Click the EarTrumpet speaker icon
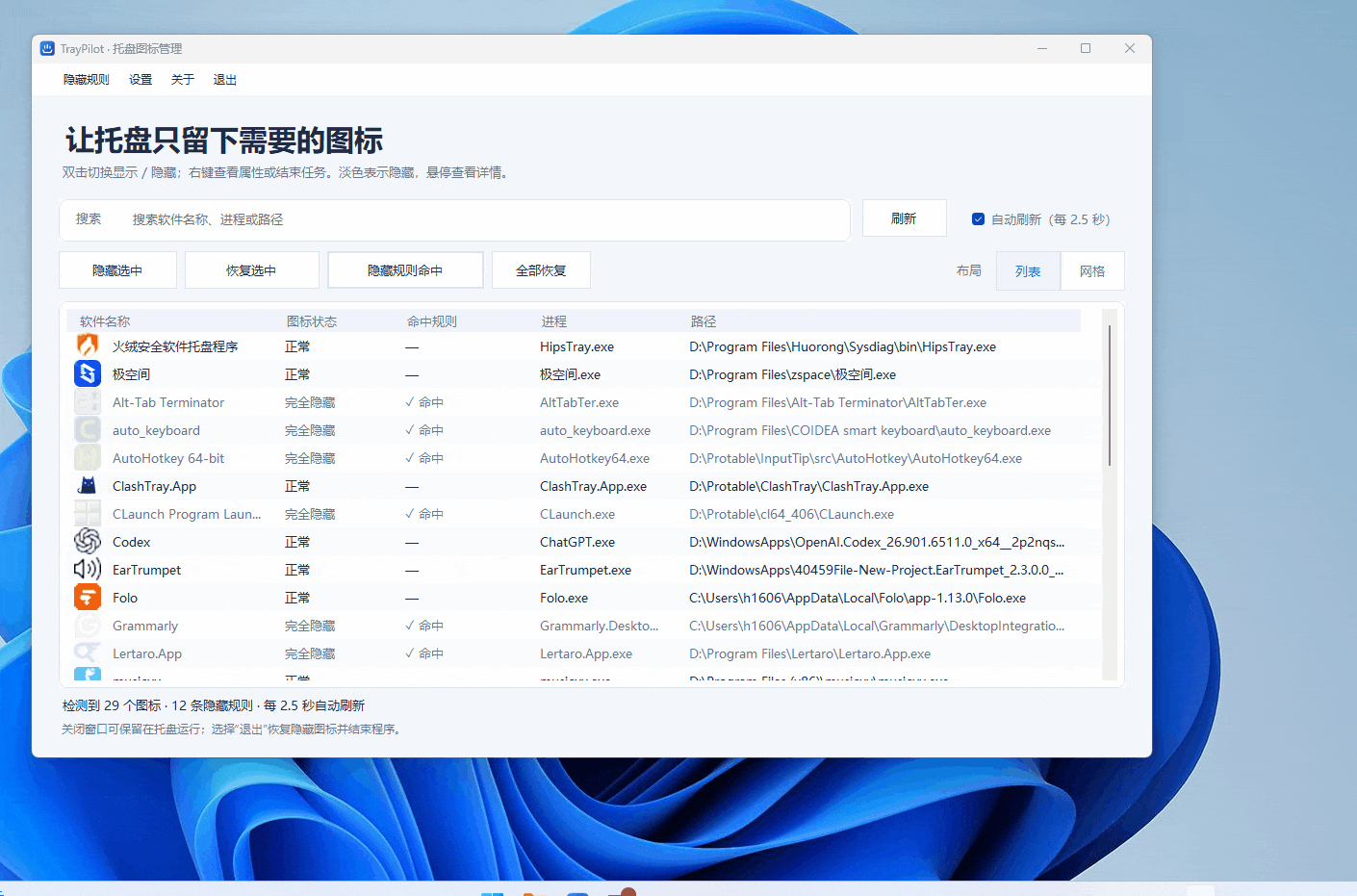This screenshot has height=896, width=1357. 88,569
